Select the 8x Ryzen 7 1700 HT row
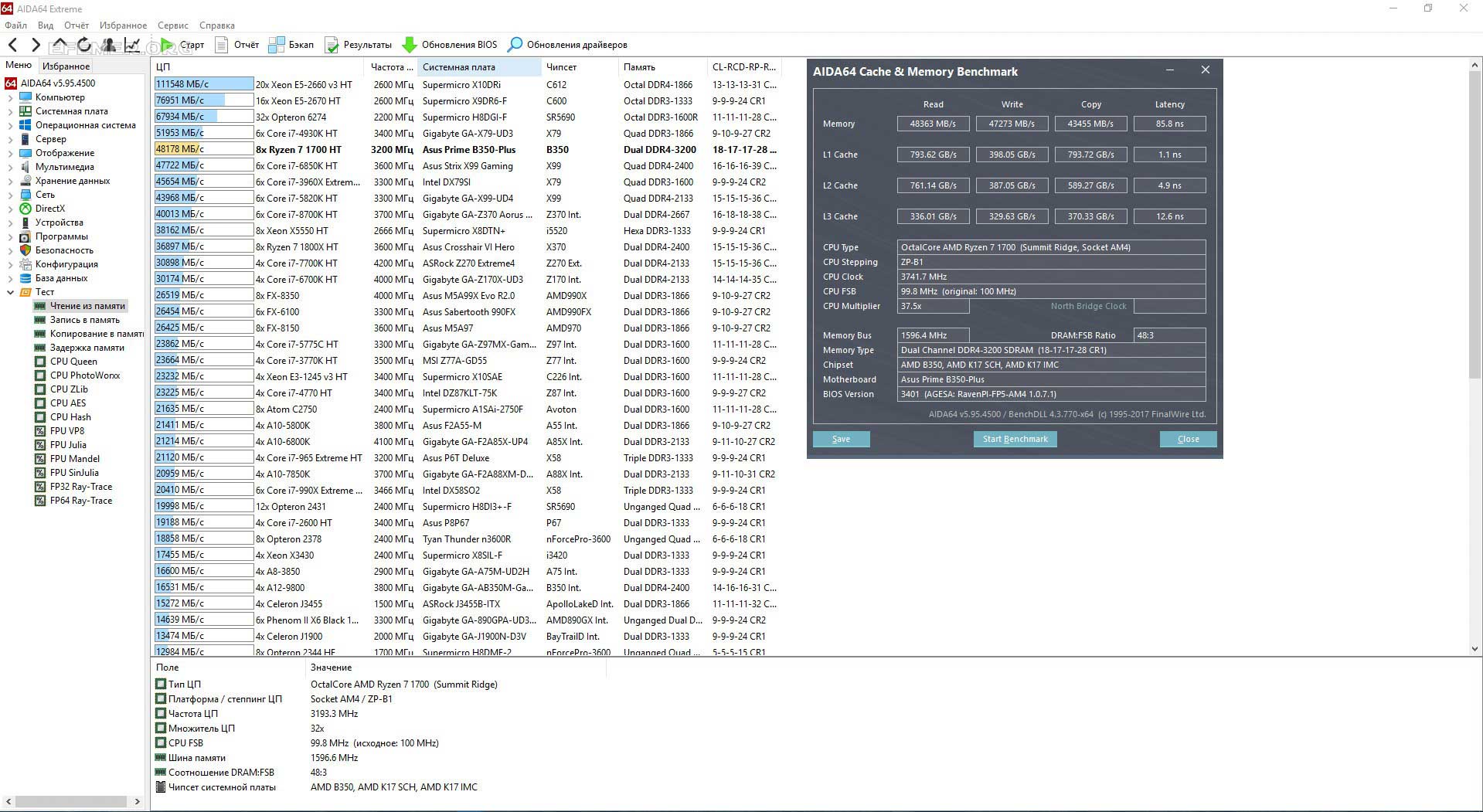The height and width of the screenshot is (812, 1483). point(466,150)
